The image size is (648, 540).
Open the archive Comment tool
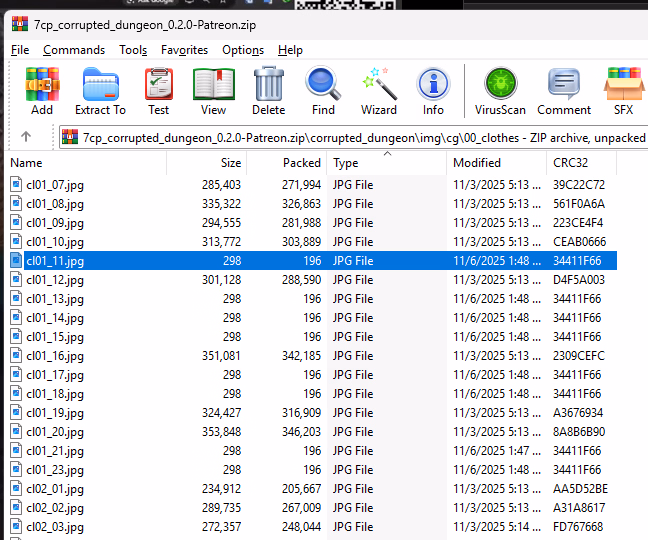tap(564, 91)
